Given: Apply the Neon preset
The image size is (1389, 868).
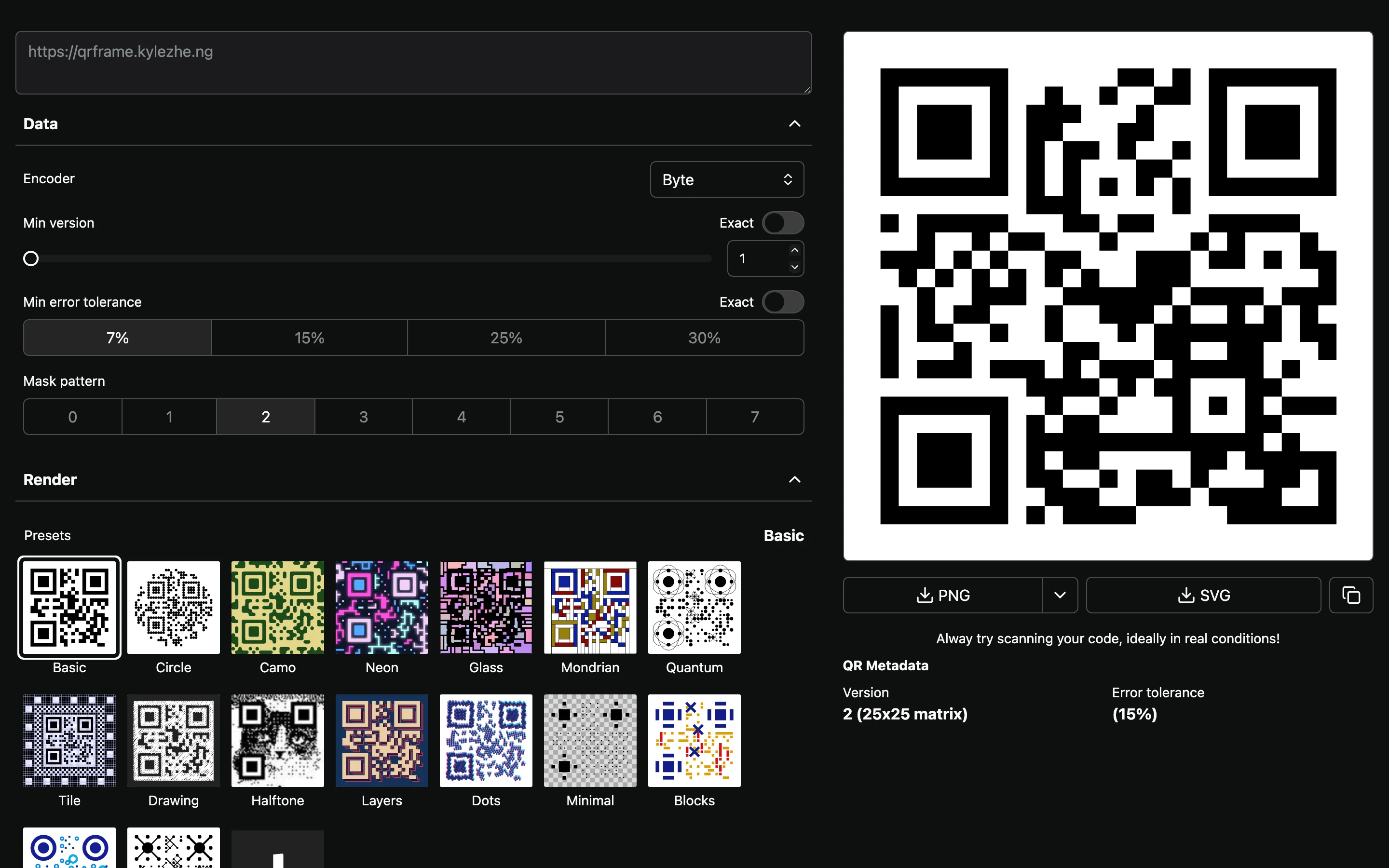Looking at the screenshot, I should coord(381,608).
